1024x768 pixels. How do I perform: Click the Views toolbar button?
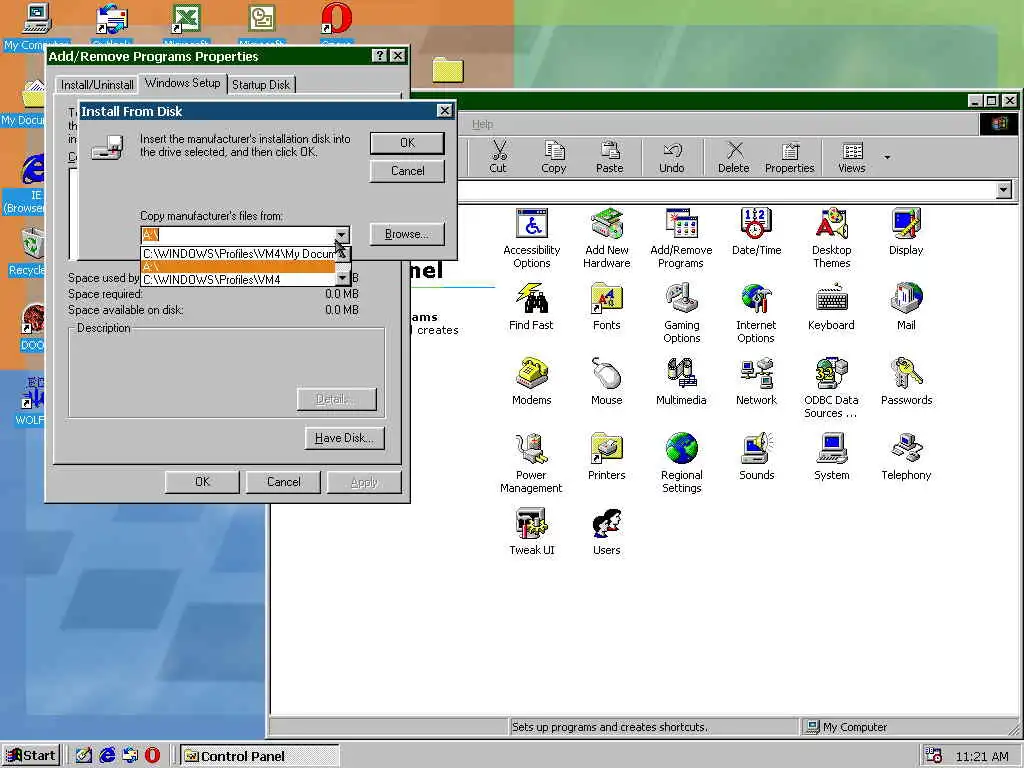852,157
